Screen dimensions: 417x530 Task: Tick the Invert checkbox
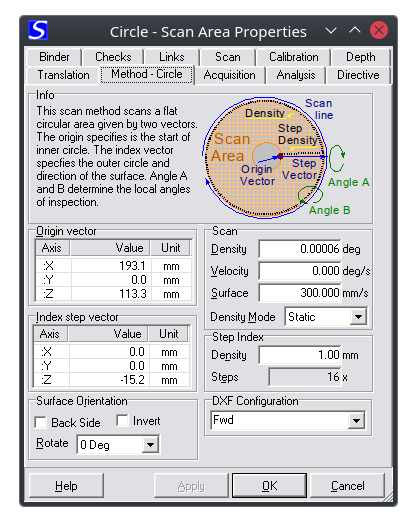[122, 421]
